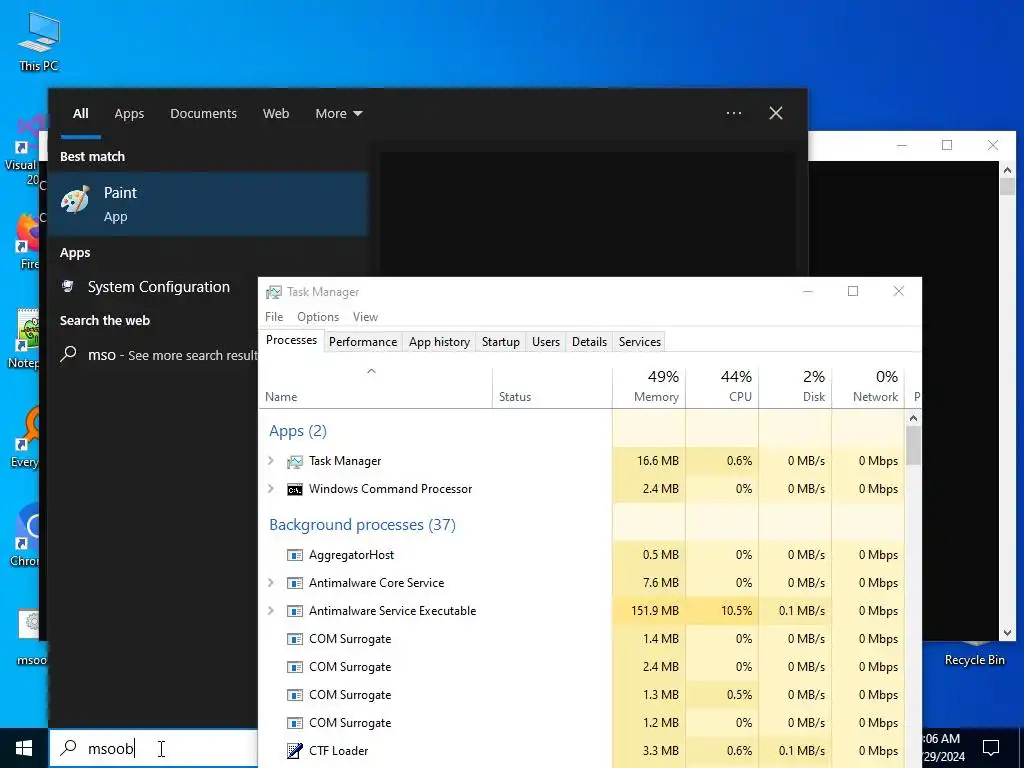The image size is (1024, 768).
Task: Open the msoobe desktop file icon
Action: tap(31, 637)
